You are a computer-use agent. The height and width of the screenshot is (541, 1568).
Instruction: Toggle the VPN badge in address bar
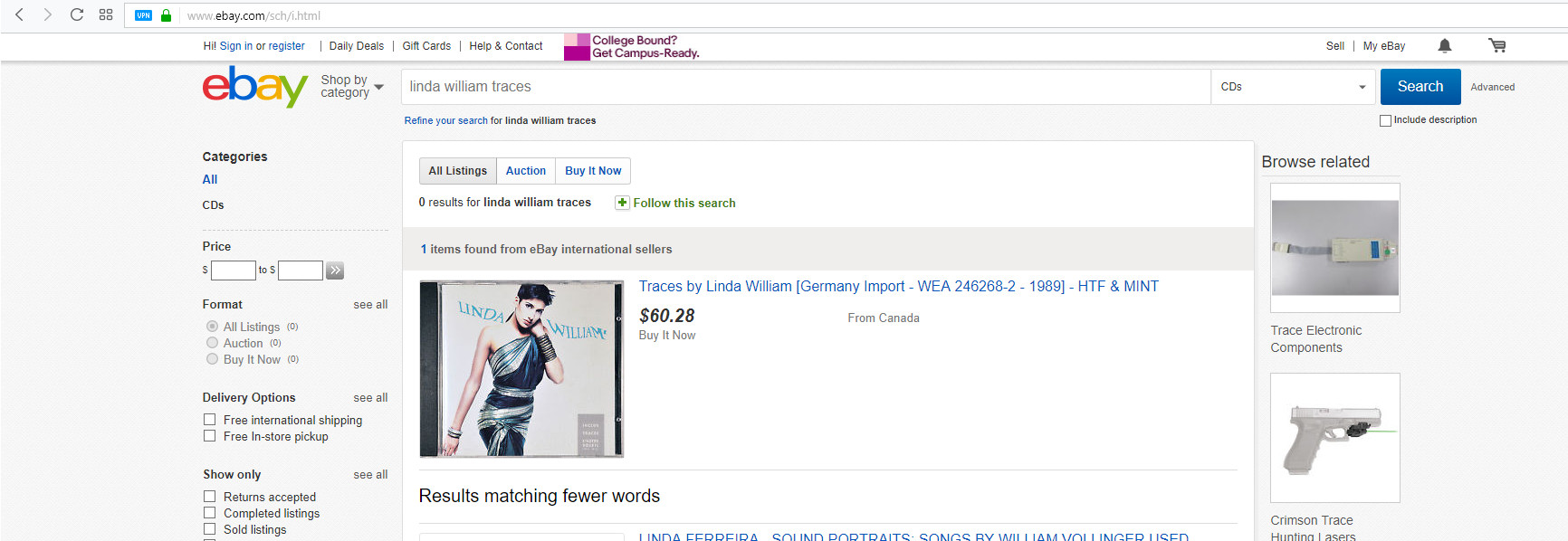coord(143,15)
